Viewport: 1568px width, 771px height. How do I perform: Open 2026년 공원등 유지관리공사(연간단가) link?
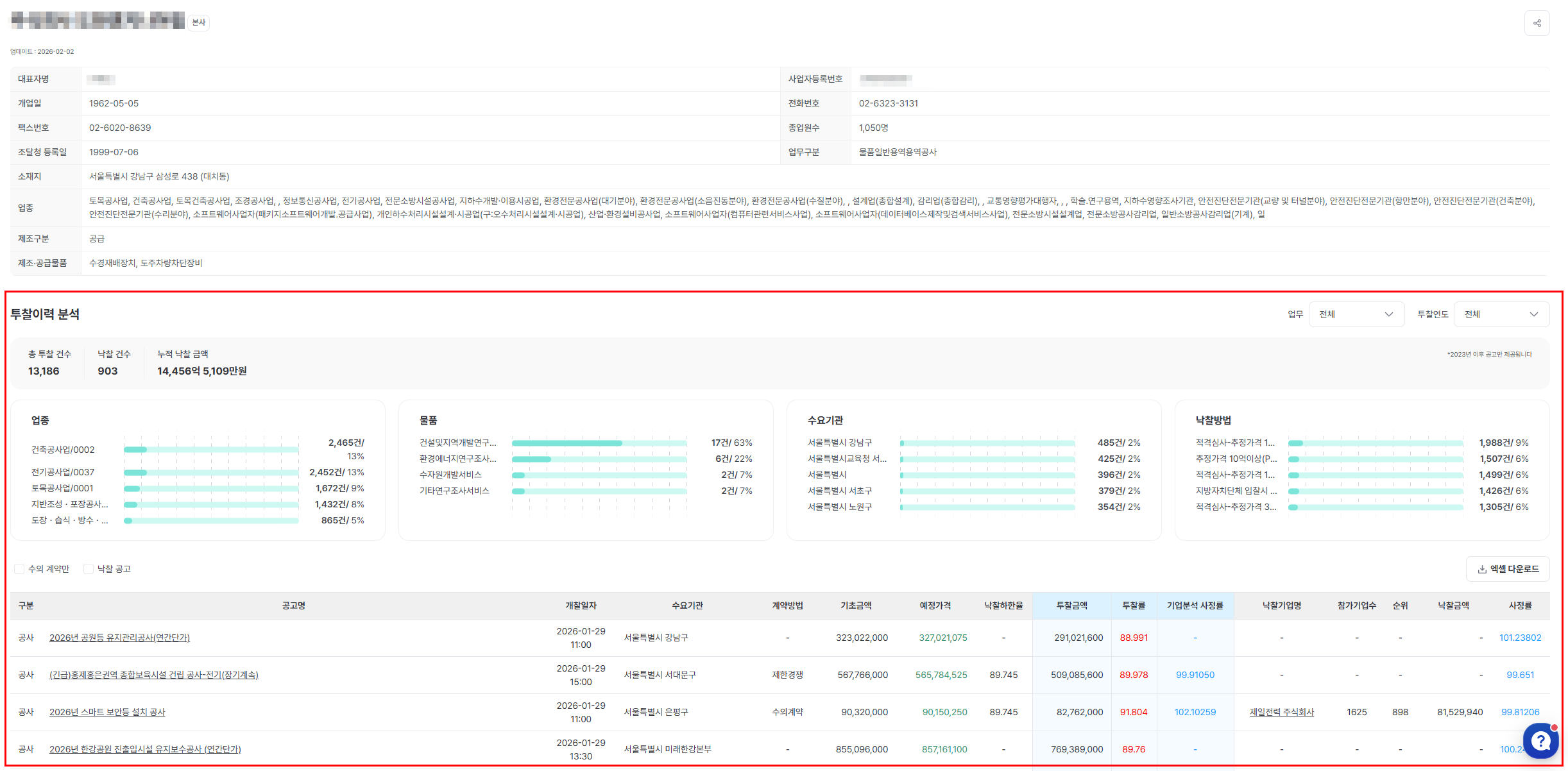[x=119, y=638]
